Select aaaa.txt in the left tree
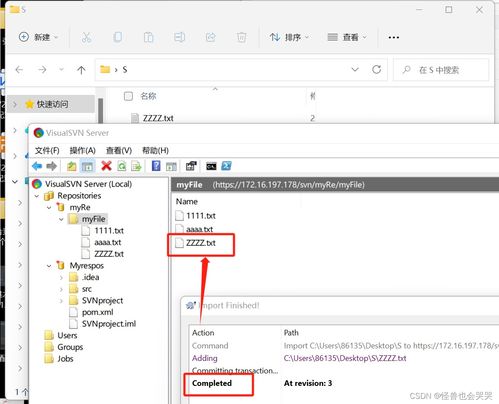This screenshot has height=404, width=499. [108, 242]
